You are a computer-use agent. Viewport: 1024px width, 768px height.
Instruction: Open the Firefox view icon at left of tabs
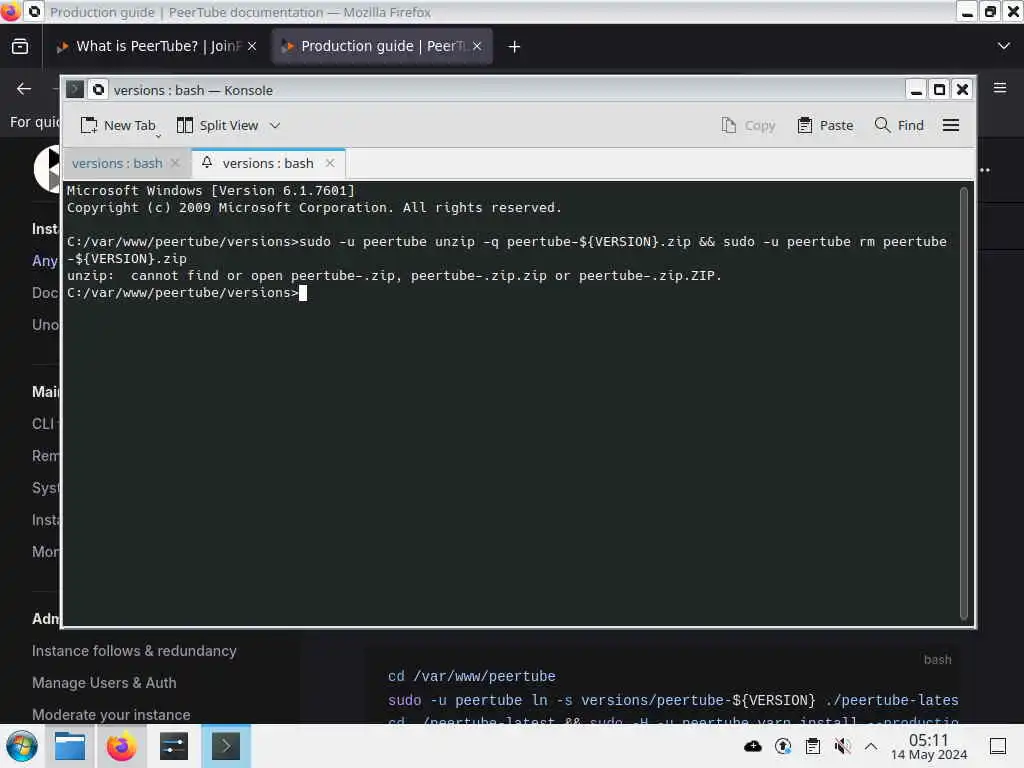[20, 46]
